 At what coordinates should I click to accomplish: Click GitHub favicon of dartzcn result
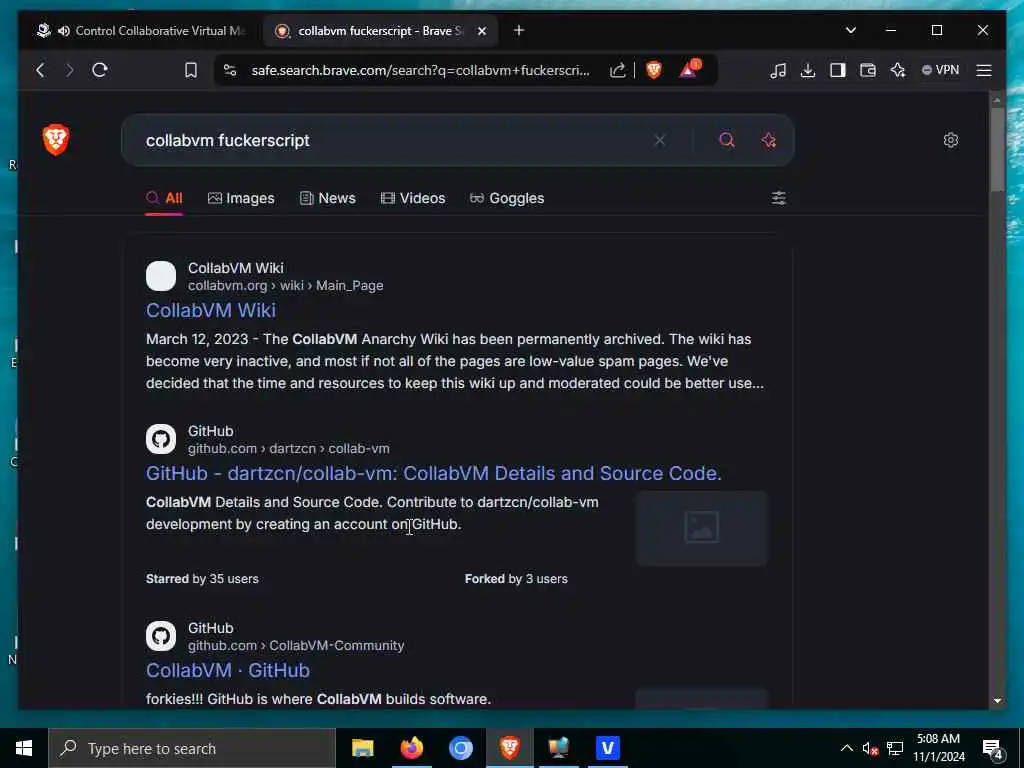pos(161,439)
